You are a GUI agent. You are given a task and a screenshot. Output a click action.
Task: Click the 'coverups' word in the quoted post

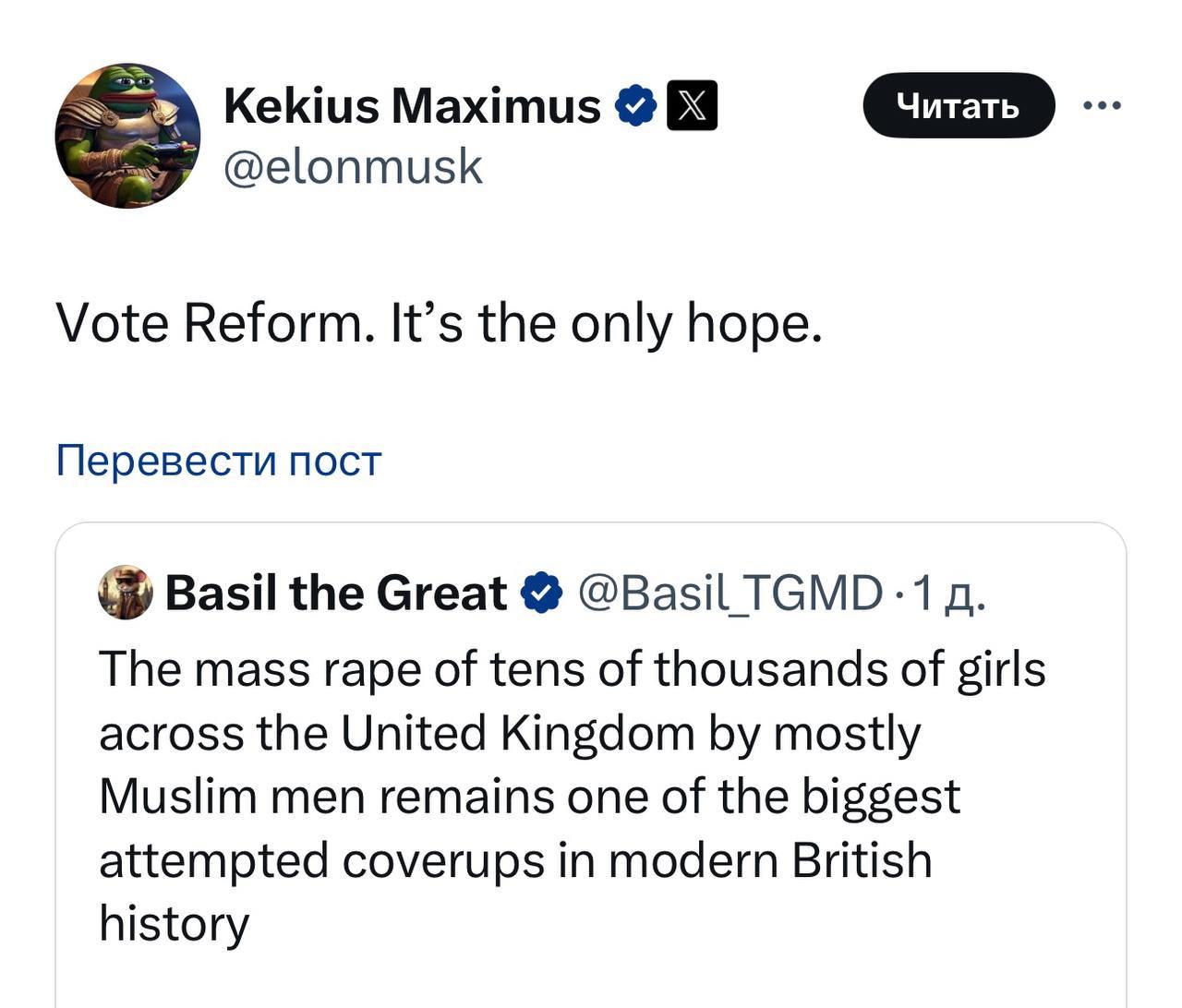pos(443,859)
